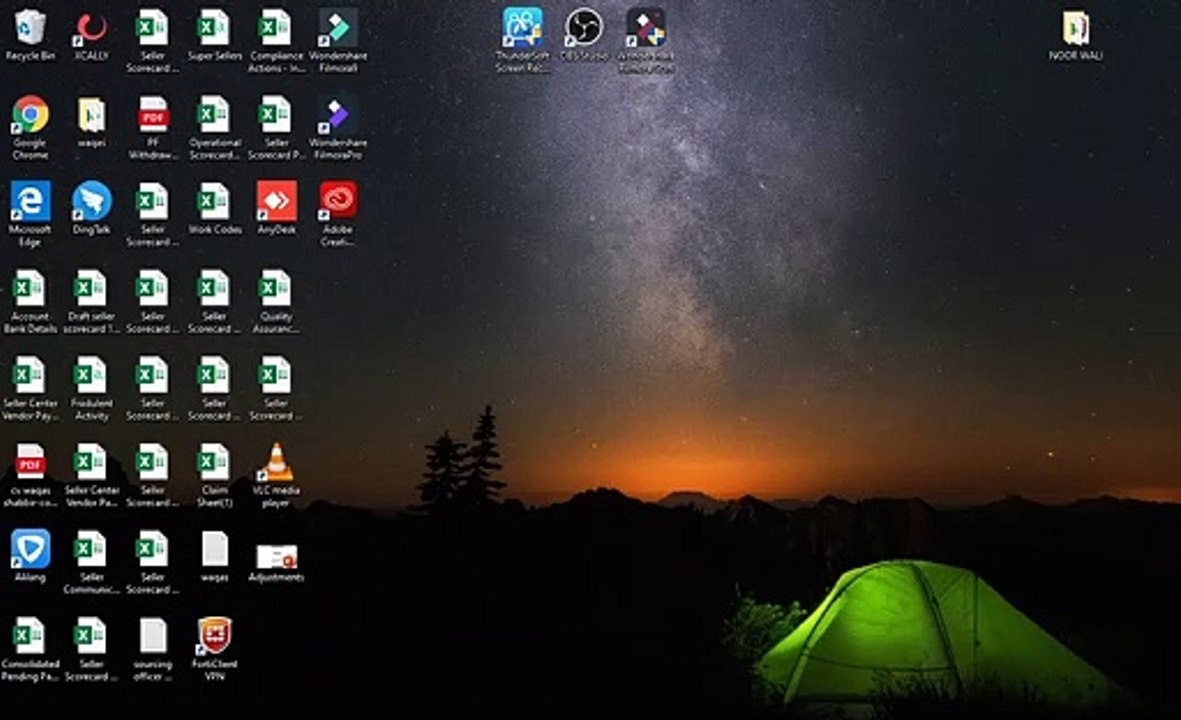Open the Claim Sheet(1) Excel file
The width and height of the screenshot is (1181, 720).
pos(215,462)
